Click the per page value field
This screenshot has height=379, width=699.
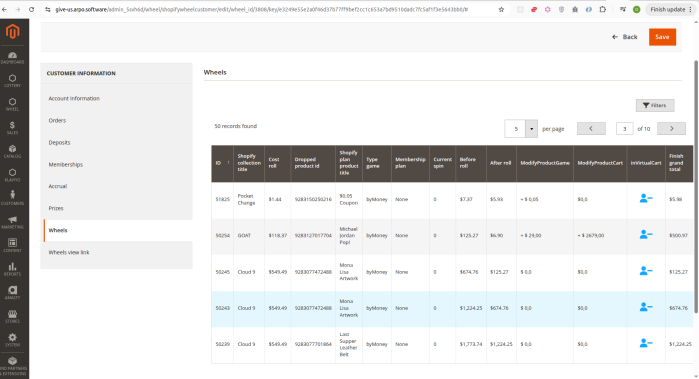pyautogui.click(x=516, y=129)
